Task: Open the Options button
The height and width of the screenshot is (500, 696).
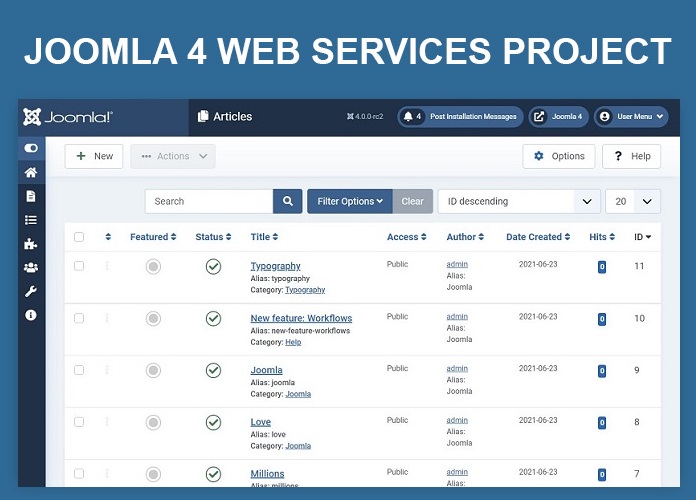Action: coord(559,156)
